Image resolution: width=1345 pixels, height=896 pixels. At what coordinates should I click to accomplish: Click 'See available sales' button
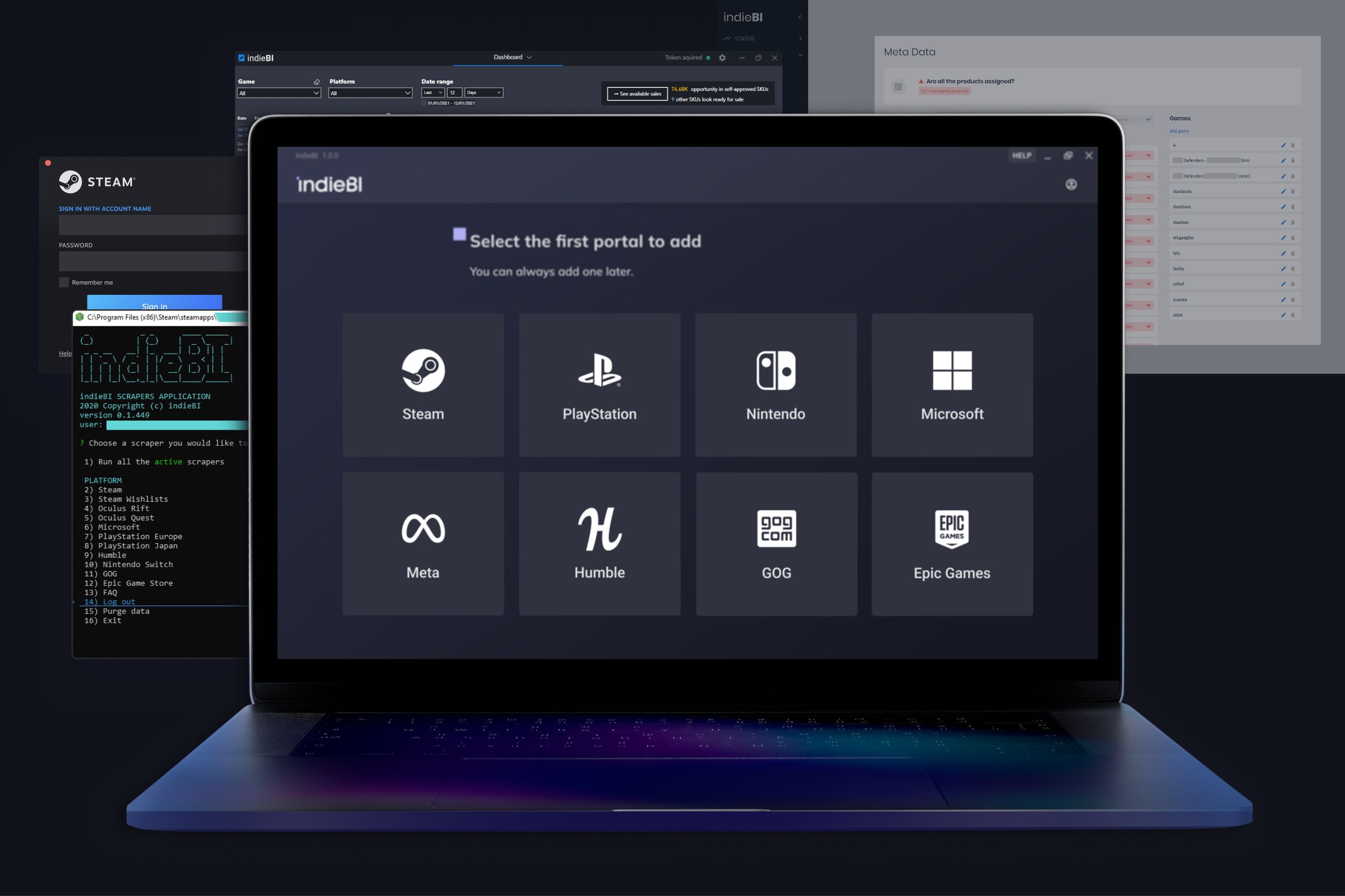(x=637, y=94)
